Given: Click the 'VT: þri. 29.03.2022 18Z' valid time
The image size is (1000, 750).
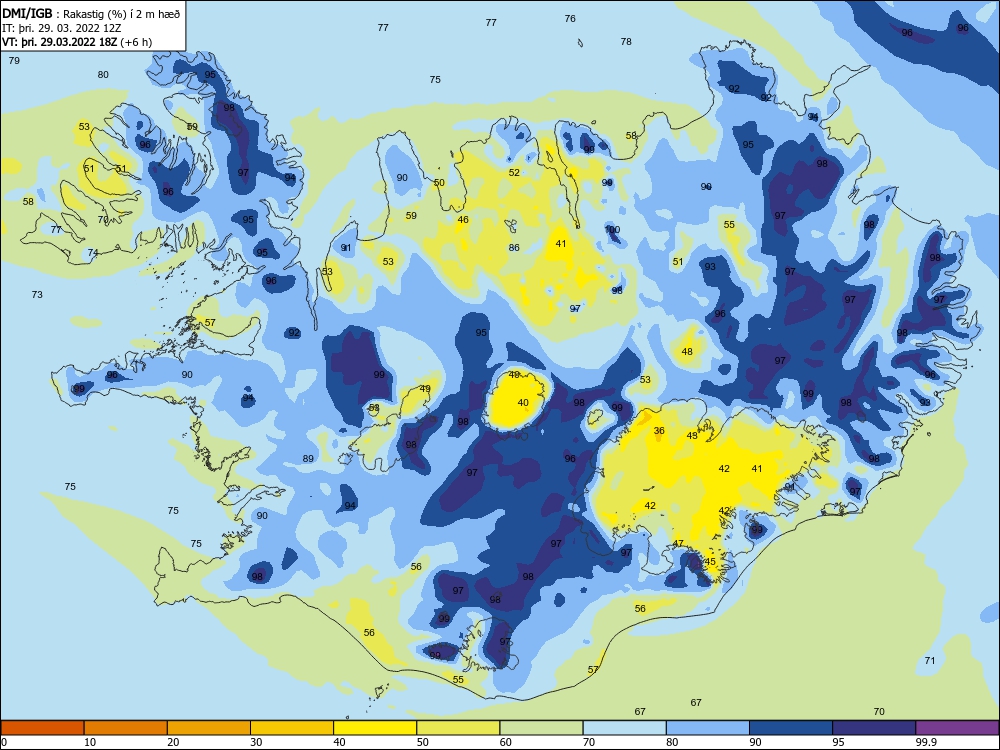Looking at the screenshot, I should [62, 42].
